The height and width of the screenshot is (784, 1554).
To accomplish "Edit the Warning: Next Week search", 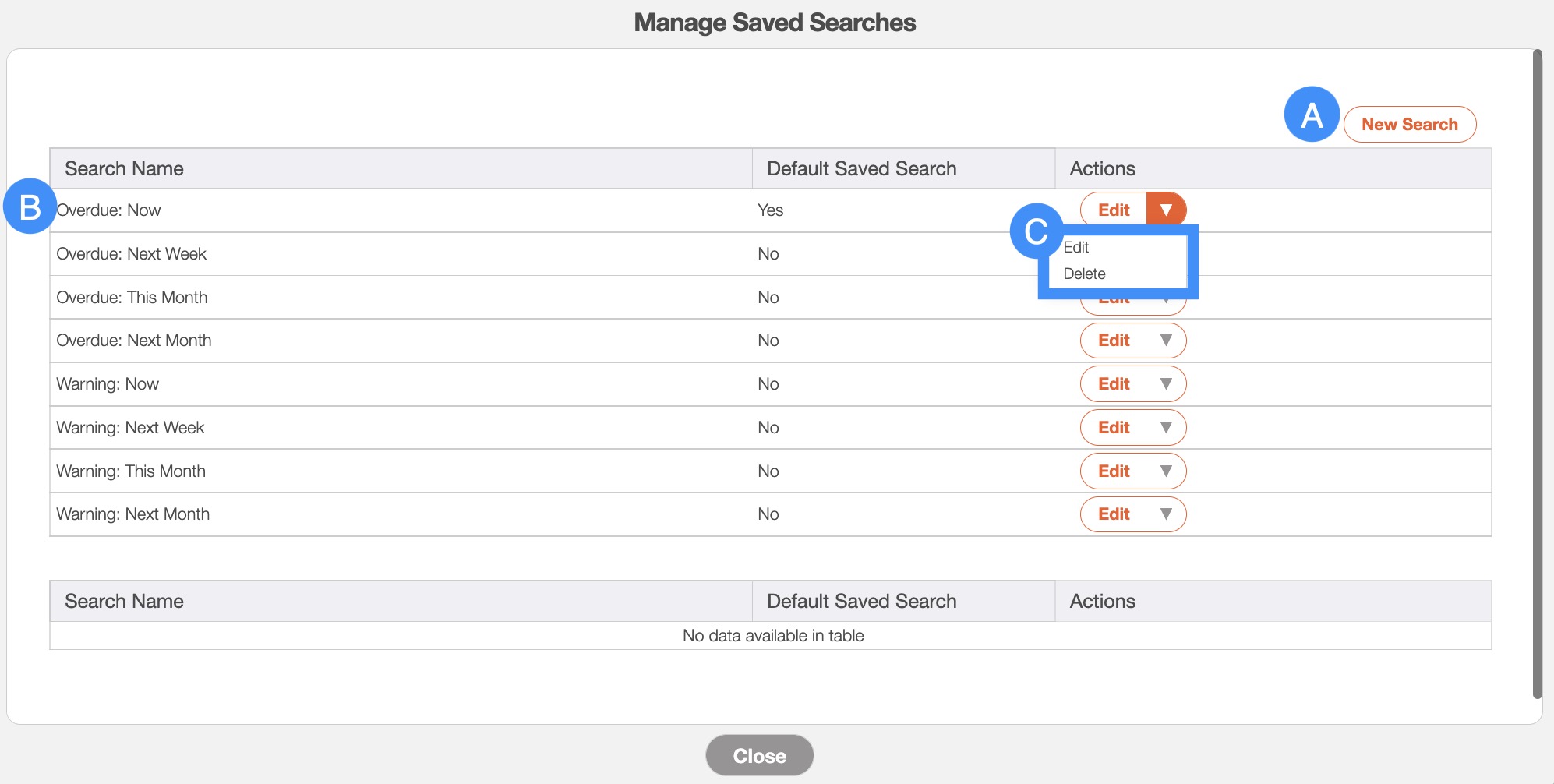I will [x=1114, y=428].
